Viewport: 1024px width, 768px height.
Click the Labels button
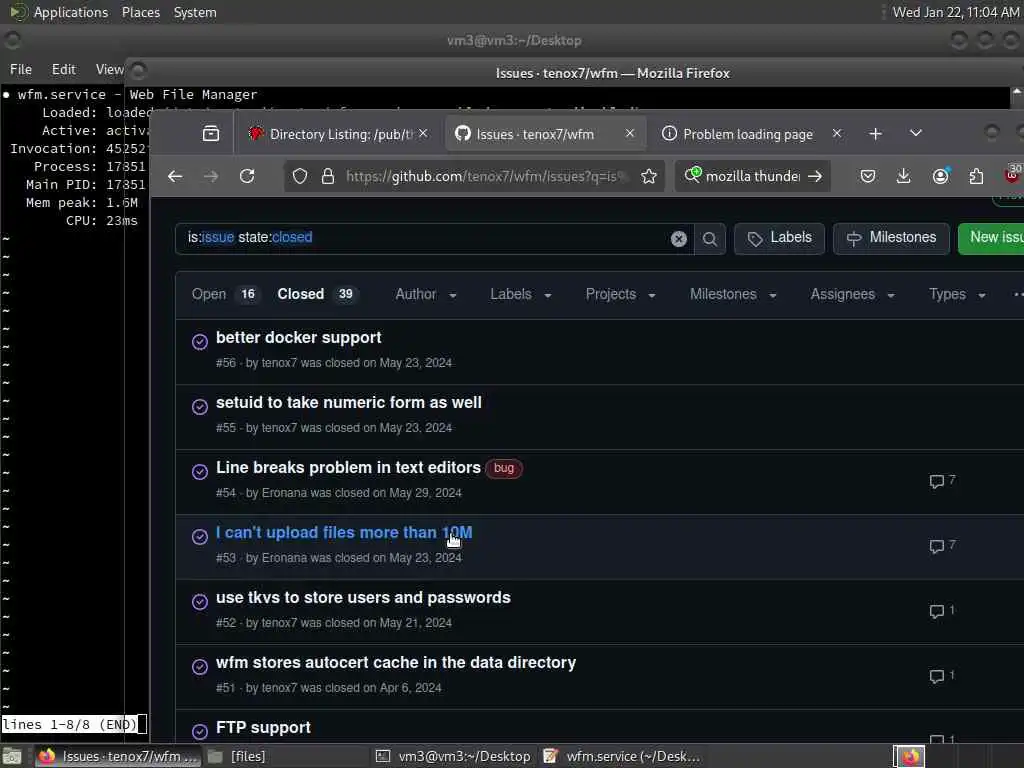coord(779,238)
